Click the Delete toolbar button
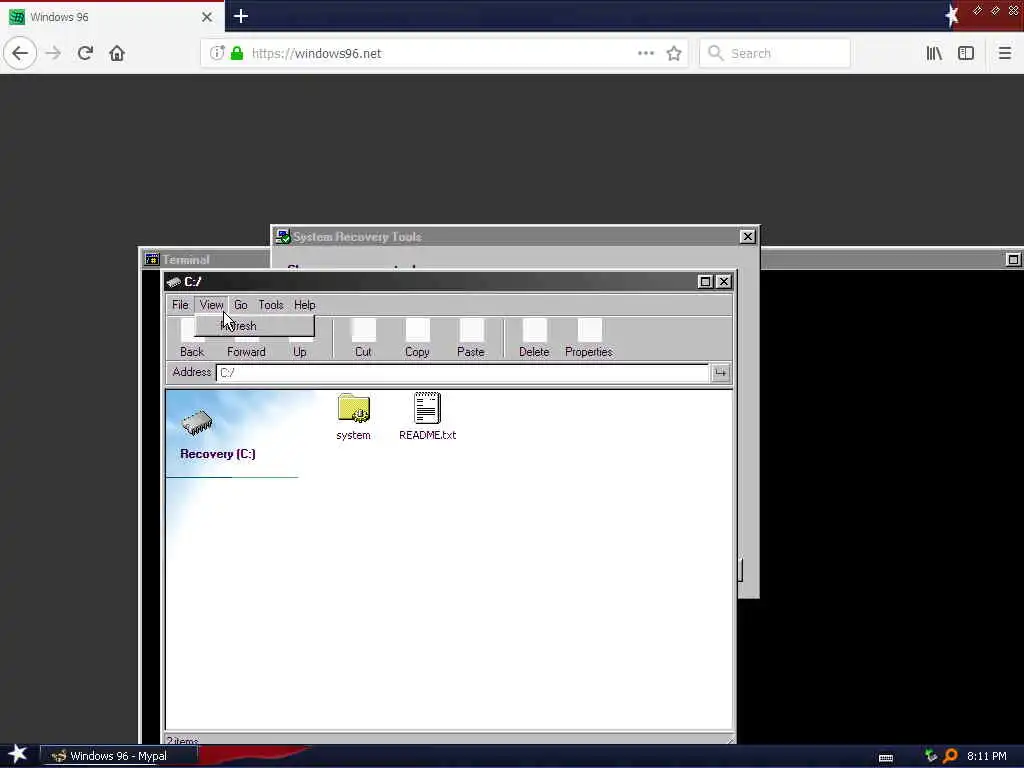This screenshot has height=768, width=1024. [x=534, y=339]
